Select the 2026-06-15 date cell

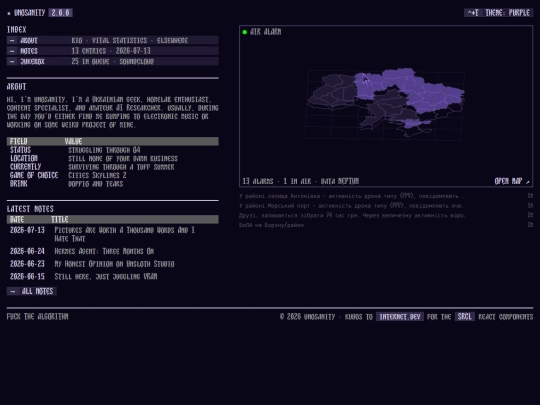27,276
